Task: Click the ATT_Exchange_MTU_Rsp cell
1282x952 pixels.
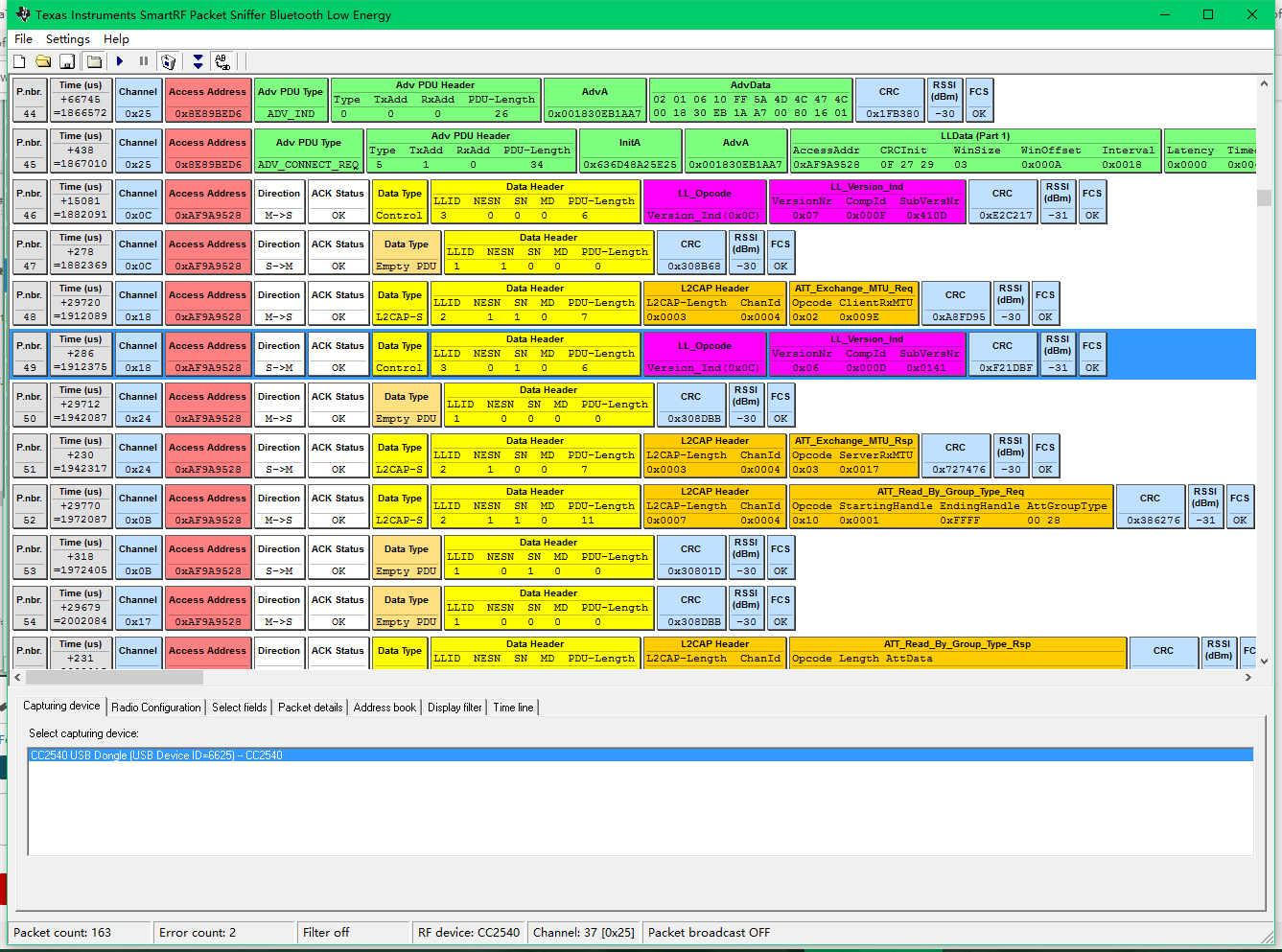Action: [x=853, y=455]
